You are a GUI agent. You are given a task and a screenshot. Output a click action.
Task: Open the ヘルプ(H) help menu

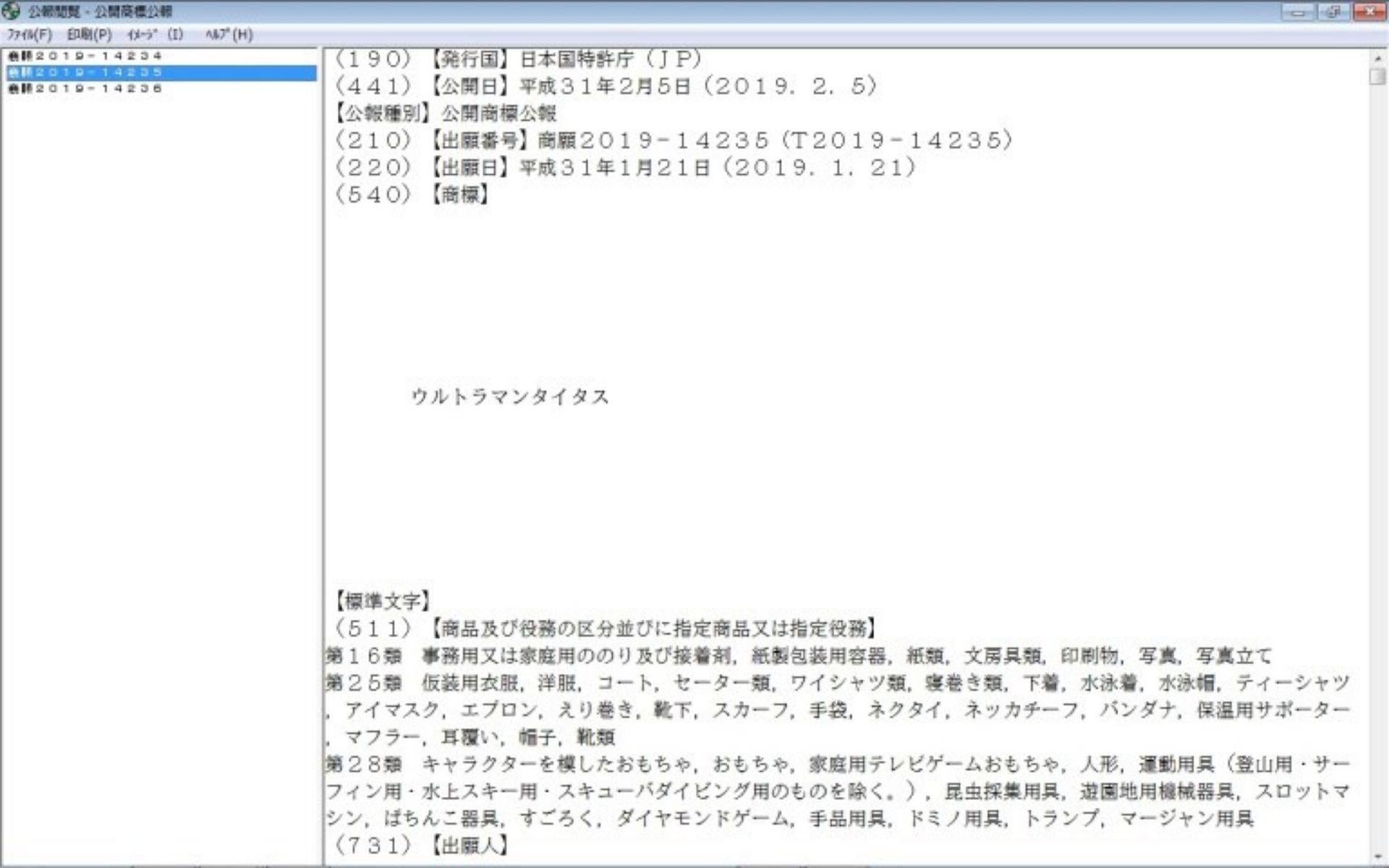229,34
